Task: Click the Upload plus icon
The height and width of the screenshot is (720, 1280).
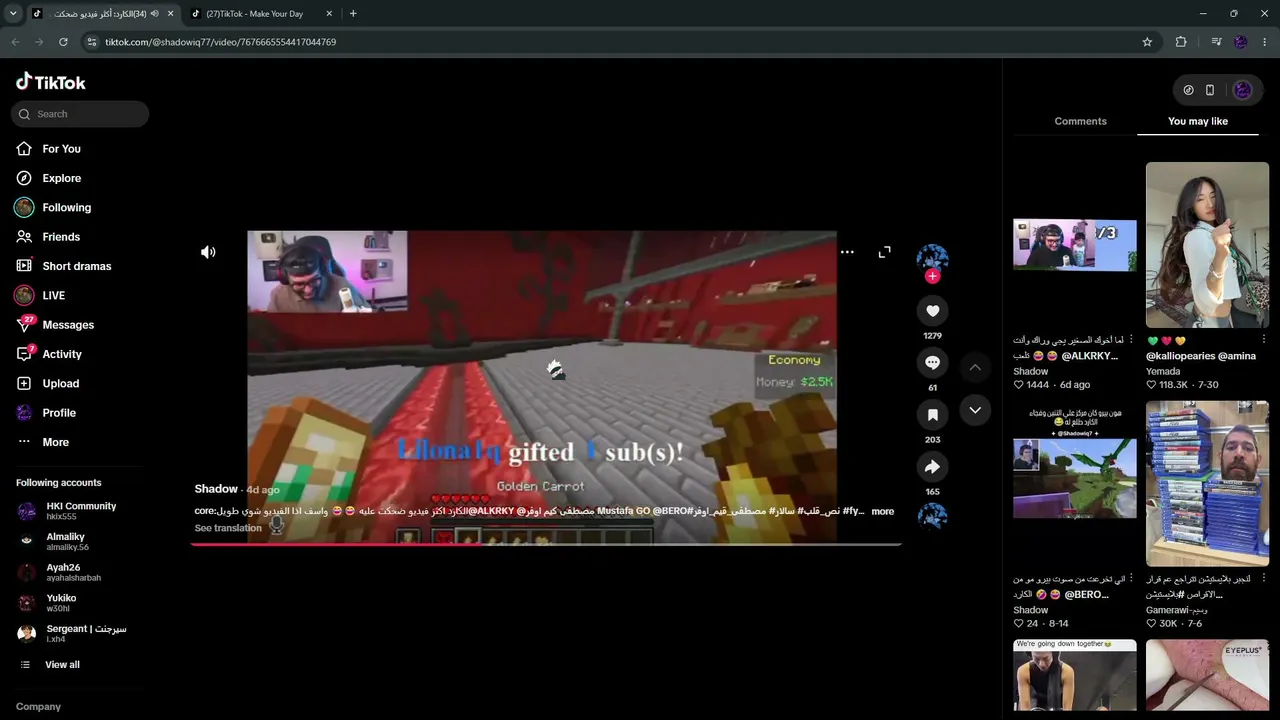Action: point(24,384)
